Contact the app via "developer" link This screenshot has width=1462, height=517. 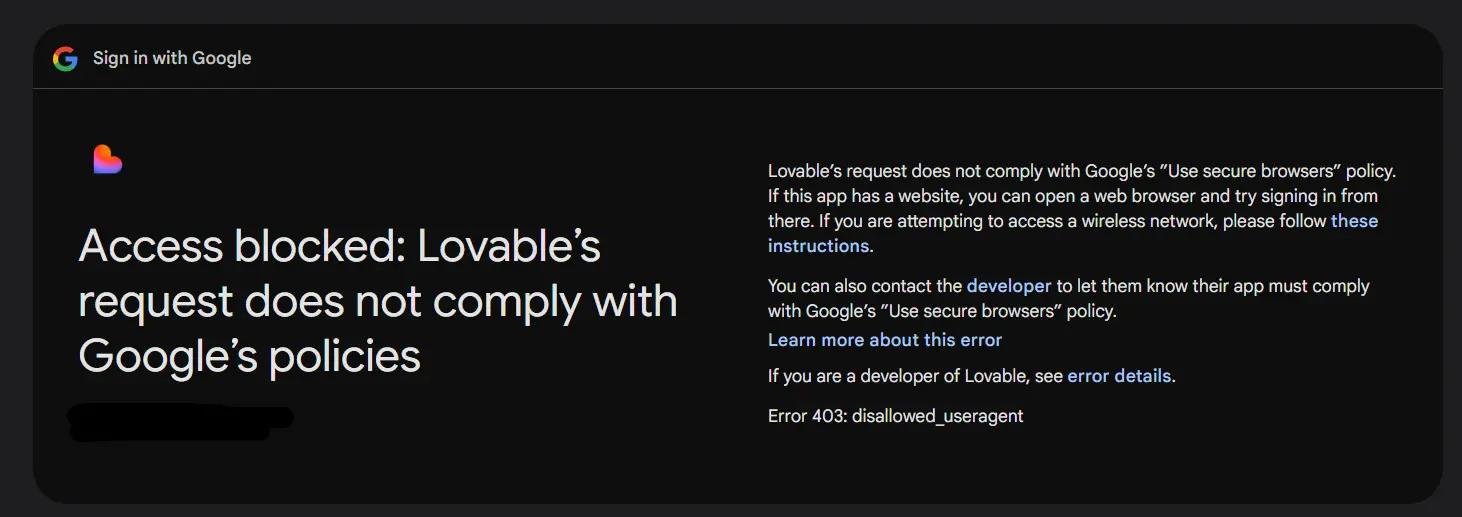[x=1009, y=285]
